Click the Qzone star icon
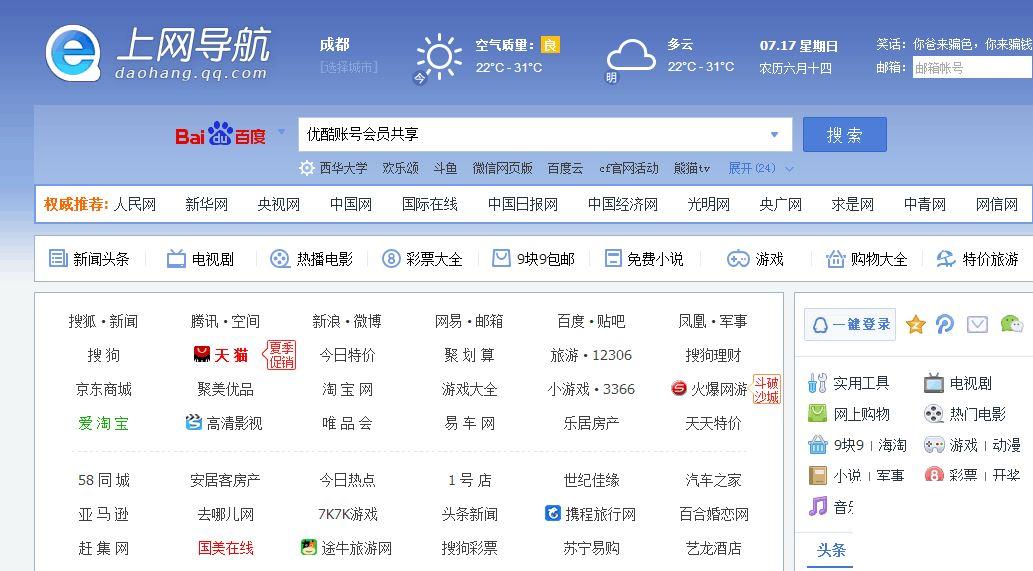The height and width of the screenshot is (571, 1033). pos(915,324)
